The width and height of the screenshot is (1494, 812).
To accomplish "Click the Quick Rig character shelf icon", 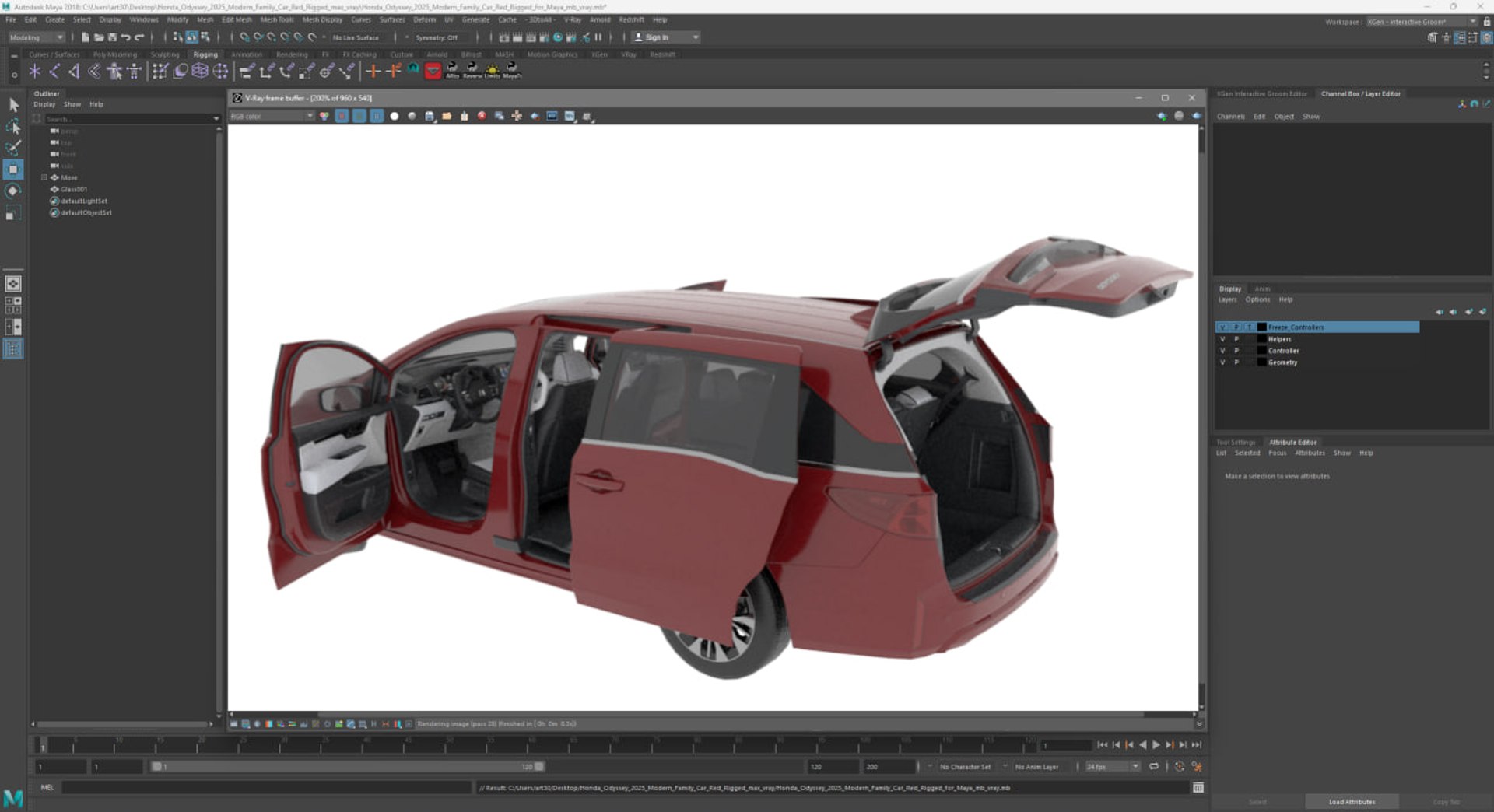I will point(114,72).
